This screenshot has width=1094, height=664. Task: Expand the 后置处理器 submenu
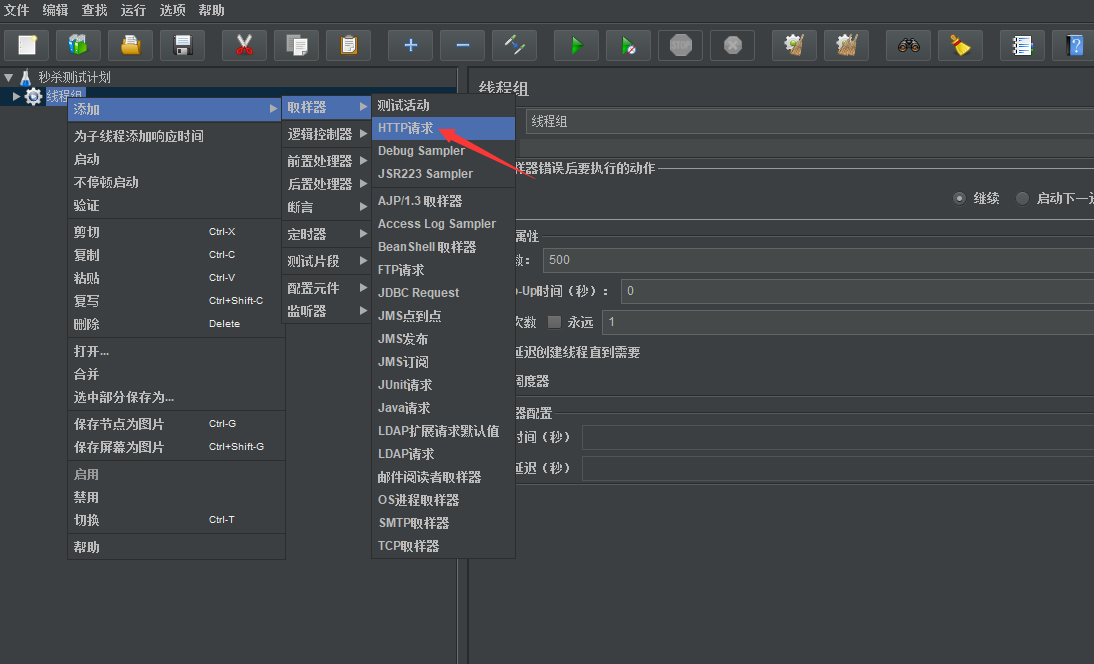tap(327, 184)
